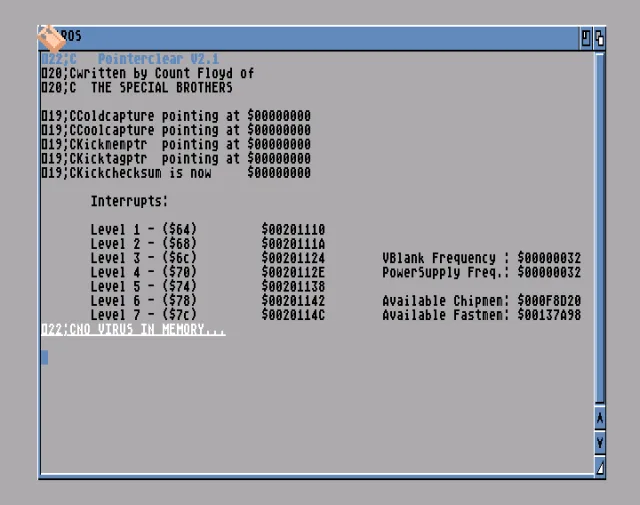The height and width of the screenshot is (505, 640).
Task: Click the address value $00201124
Action: pyautogui.click(x=293, y=258)
